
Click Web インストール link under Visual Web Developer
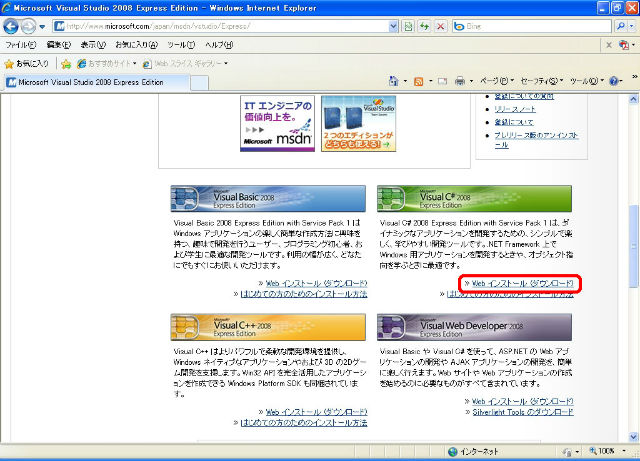tap(522, 401)
